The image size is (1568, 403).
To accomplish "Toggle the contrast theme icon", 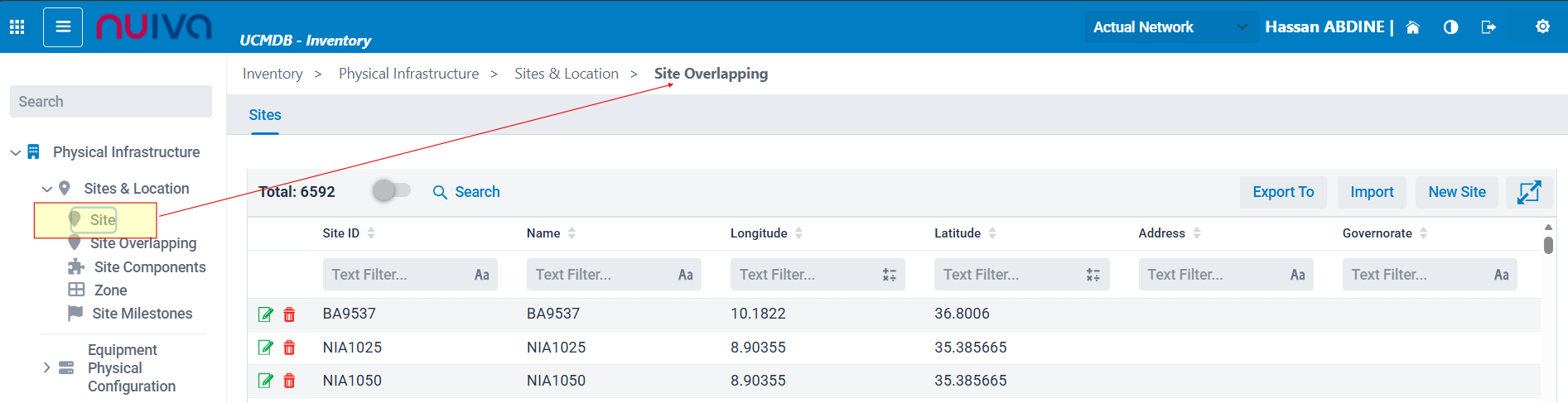I will [x=1450, y=27].
